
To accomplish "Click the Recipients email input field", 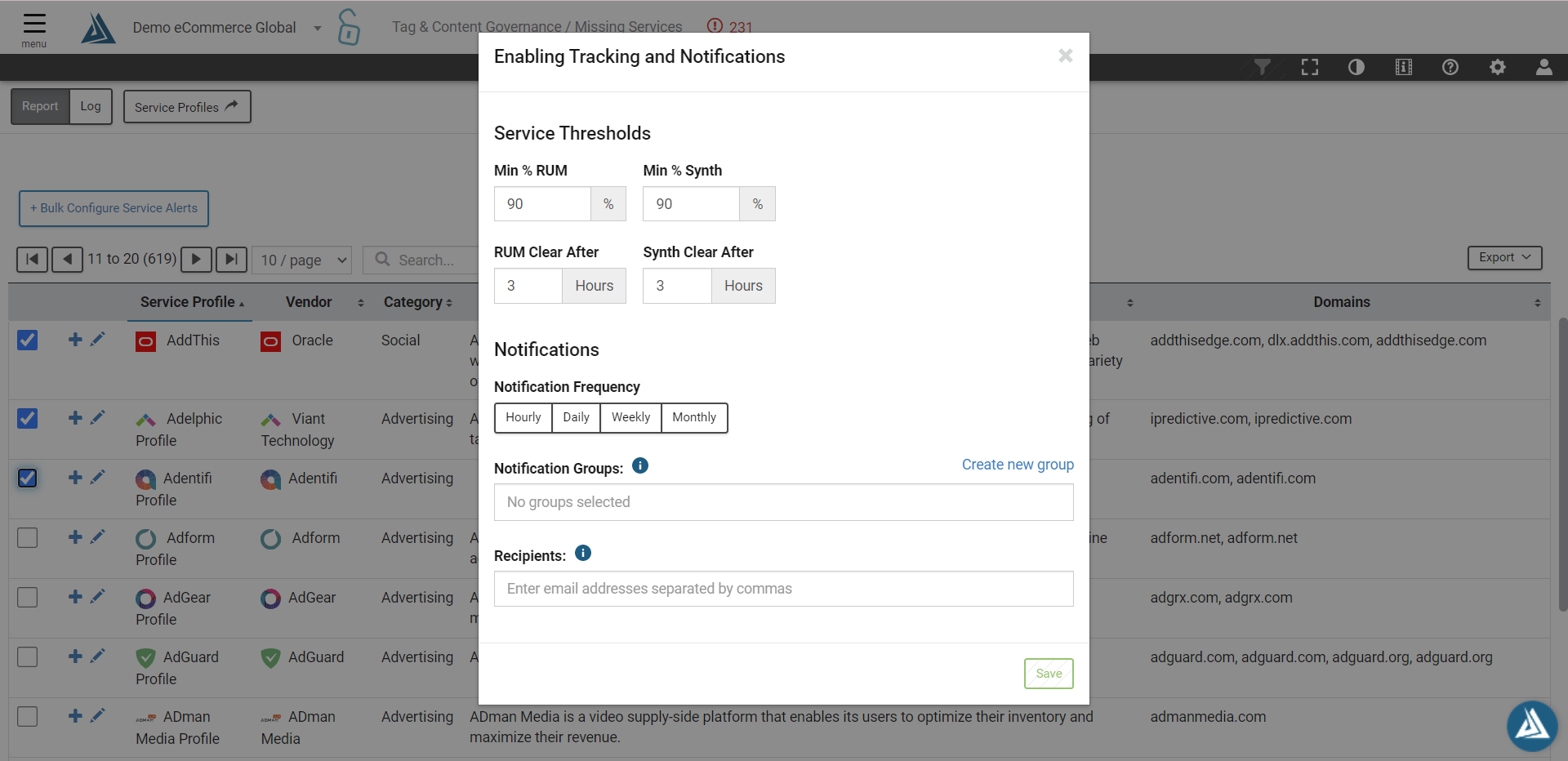I will pos(783,589).
